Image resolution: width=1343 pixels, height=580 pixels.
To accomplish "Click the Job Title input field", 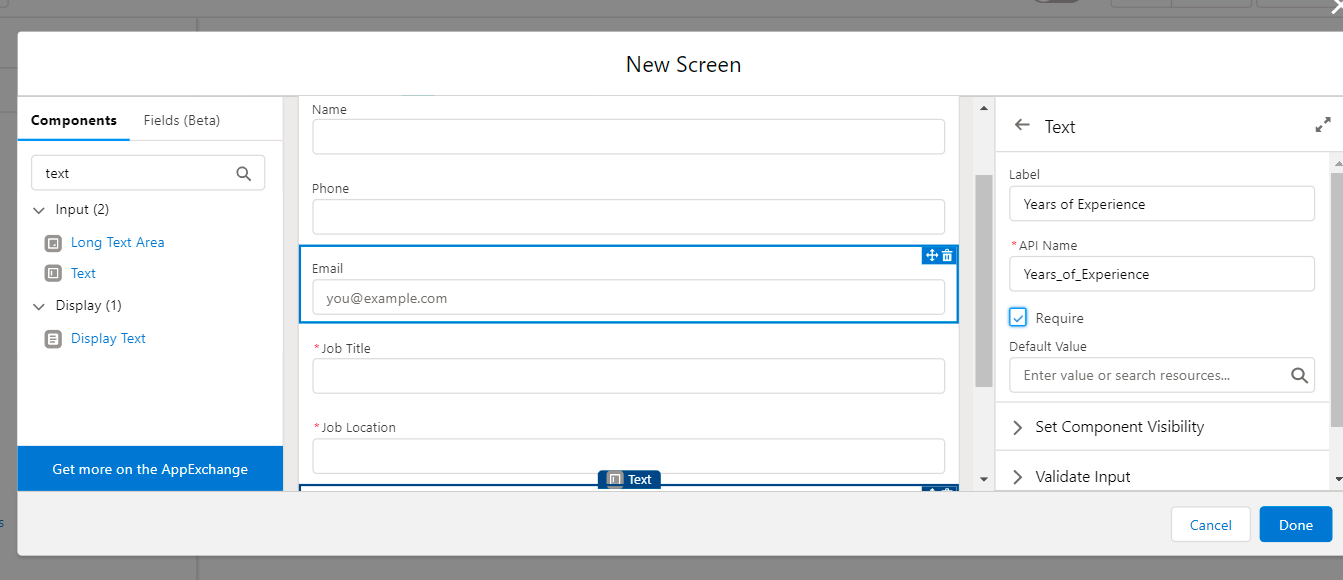I will [628, 376].
